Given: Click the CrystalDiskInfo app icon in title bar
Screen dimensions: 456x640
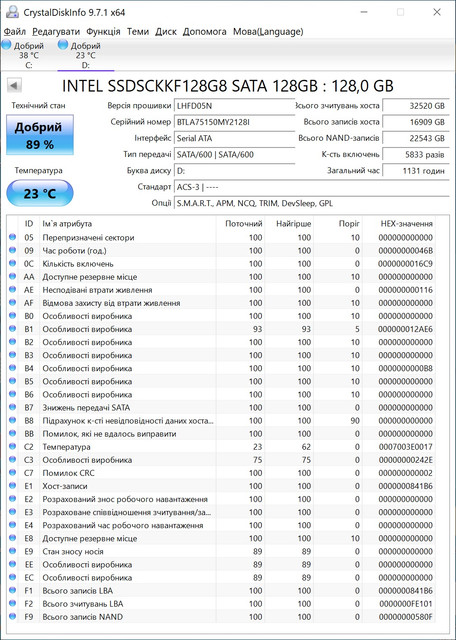Looking at the screenshot, I should [12, 12].
